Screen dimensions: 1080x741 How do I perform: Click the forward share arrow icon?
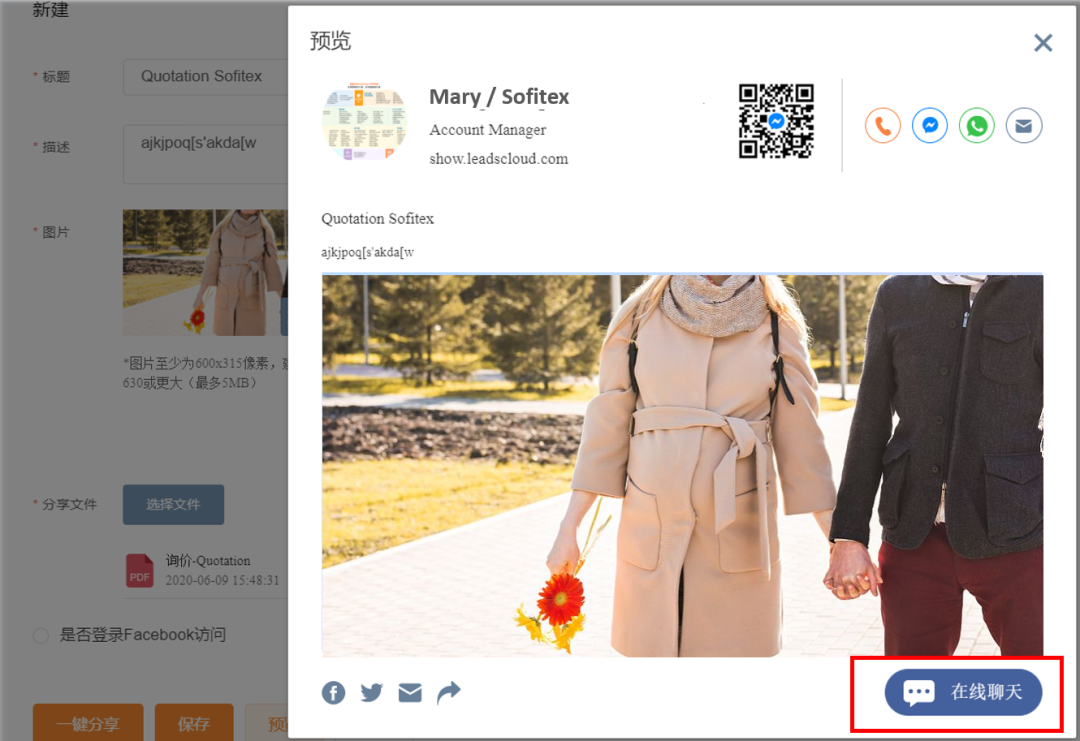pyautogui.click(x=448, y=692)
